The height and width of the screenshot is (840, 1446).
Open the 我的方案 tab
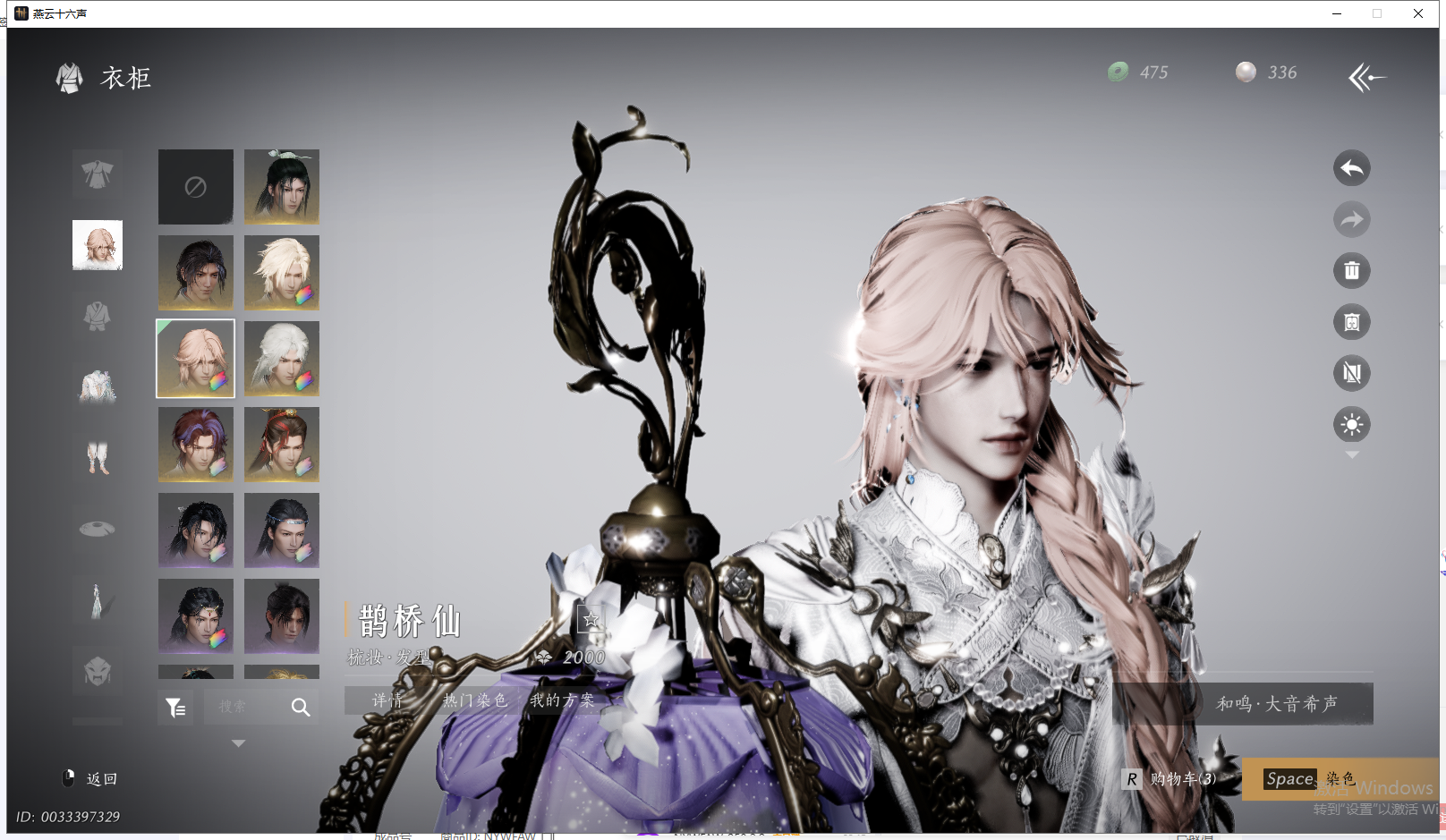(x=562, y=700)
